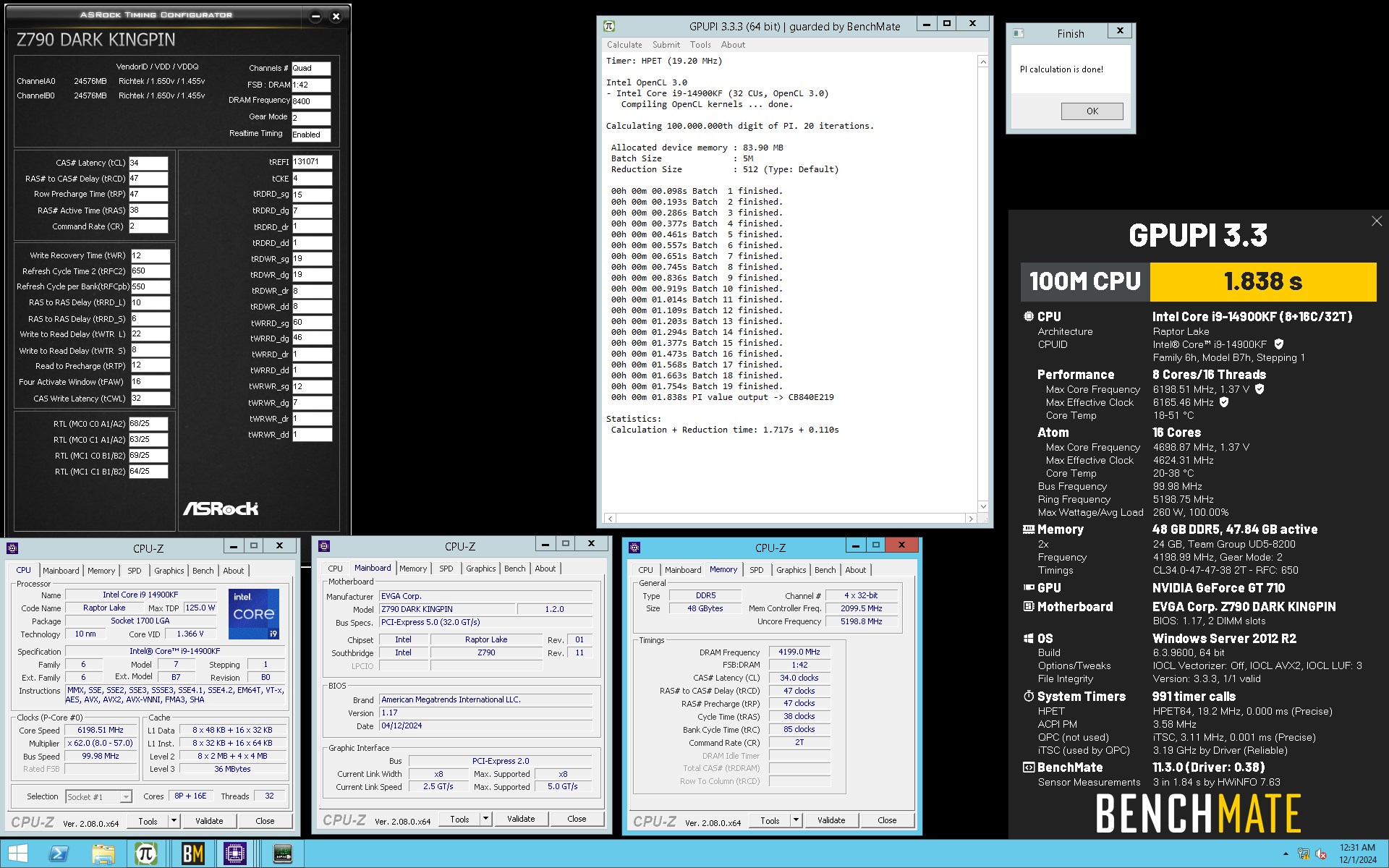
Task: Switch to CPU-Z taskbar icon
Action: (236, 854)
